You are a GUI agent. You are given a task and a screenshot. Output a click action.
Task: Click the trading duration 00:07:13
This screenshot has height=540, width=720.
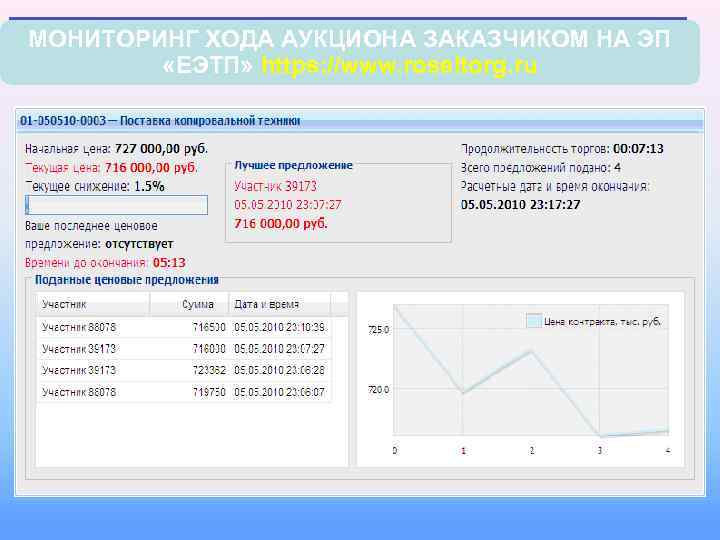638,149
